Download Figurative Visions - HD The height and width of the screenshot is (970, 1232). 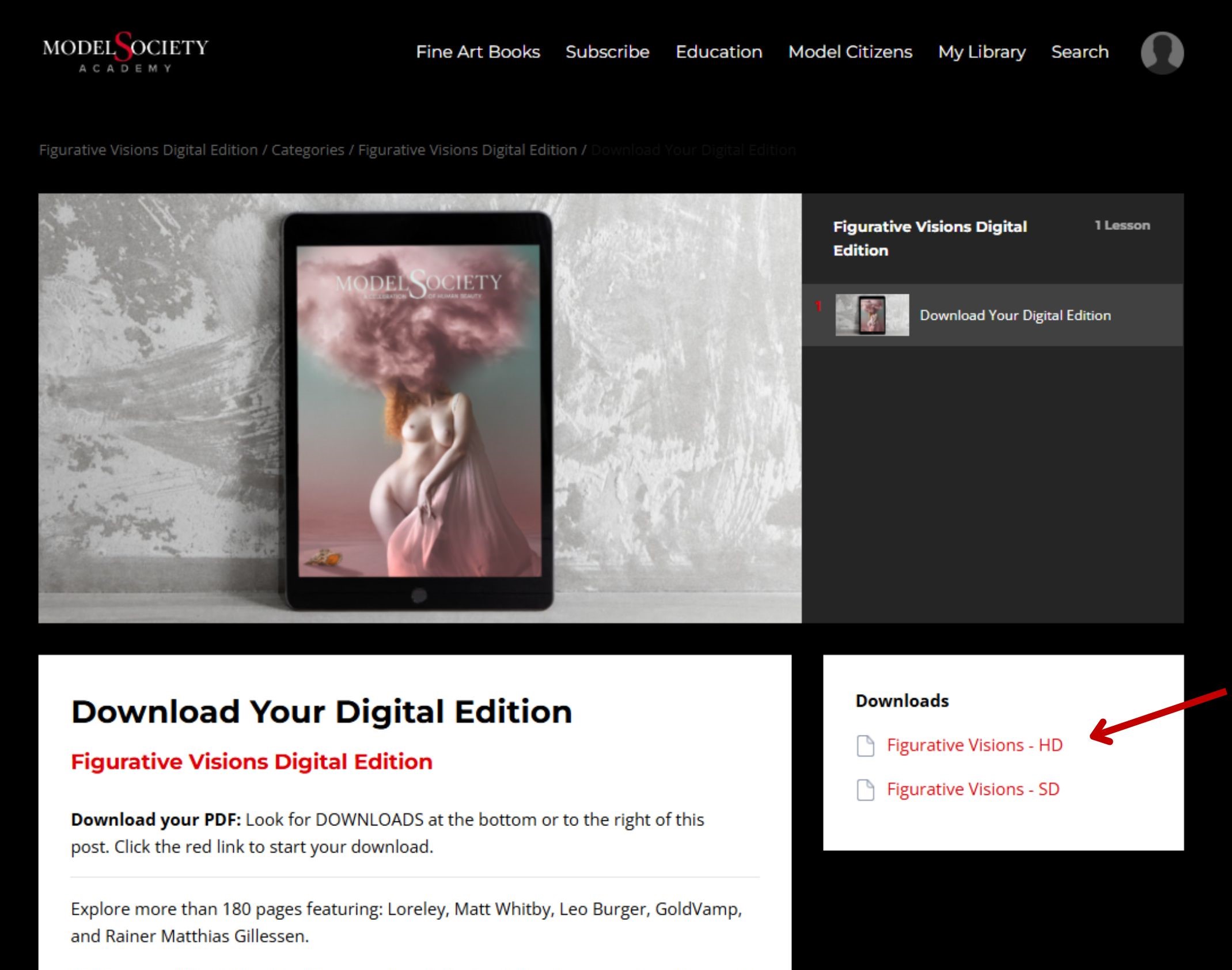pos(975,745)
